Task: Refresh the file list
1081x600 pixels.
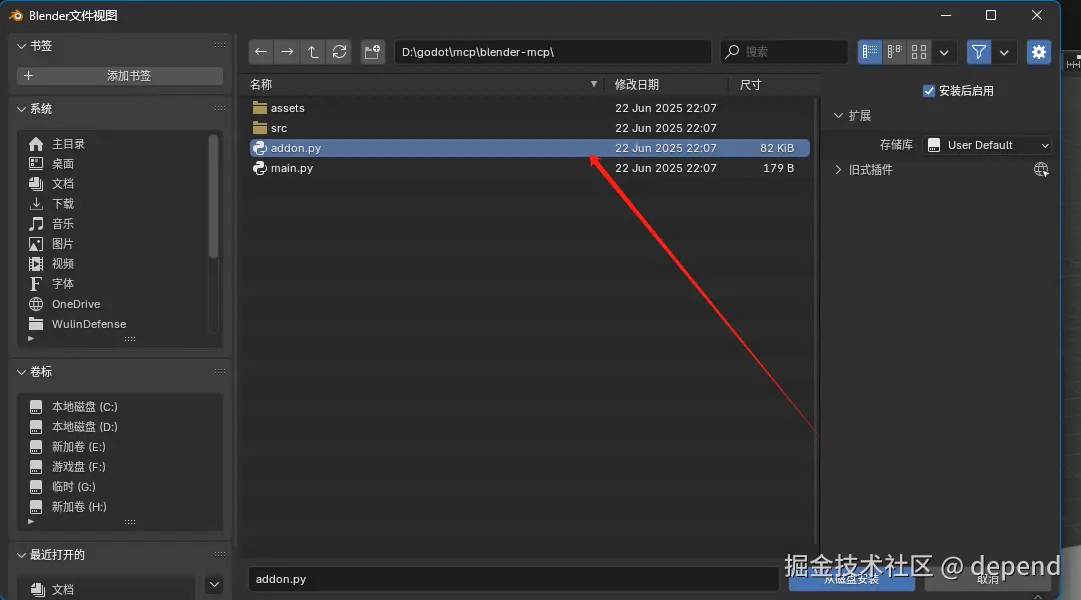Action: pyautogui.click(x=339, y=52)
